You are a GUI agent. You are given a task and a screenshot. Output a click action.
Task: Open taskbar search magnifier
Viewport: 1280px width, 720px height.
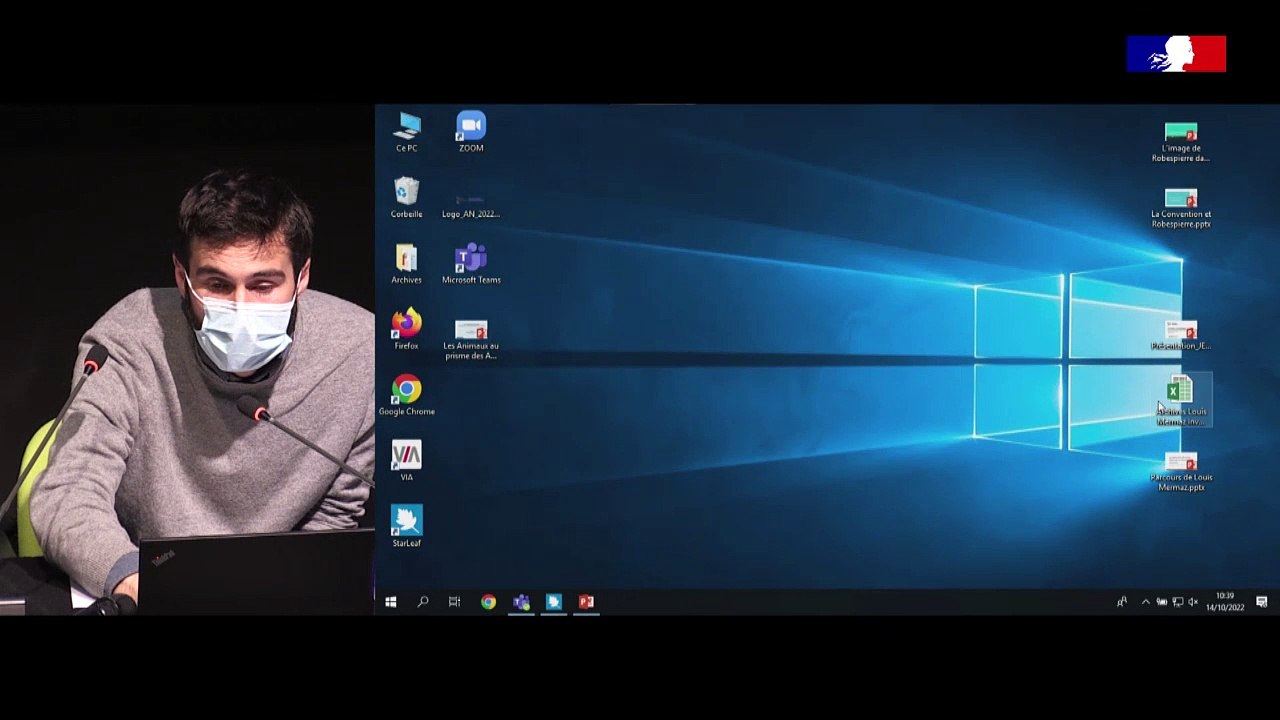[x=423, y=602]
